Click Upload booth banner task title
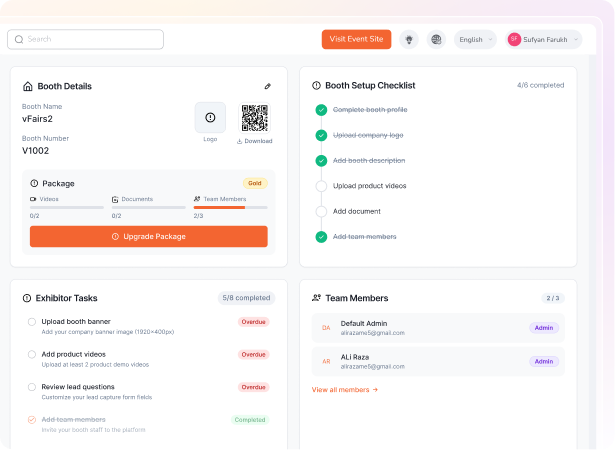The width and height of the screenshot is (615, 450). click(76, 321)
